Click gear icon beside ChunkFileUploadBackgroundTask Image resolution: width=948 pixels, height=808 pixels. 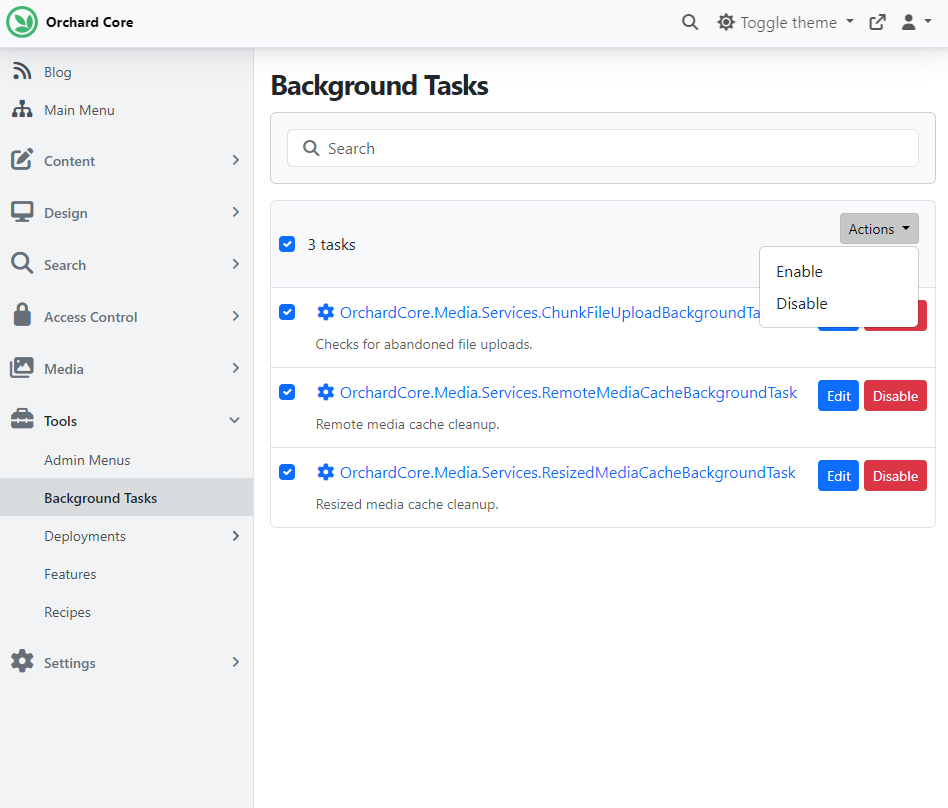pyautogui.click(x=326, y=312)
